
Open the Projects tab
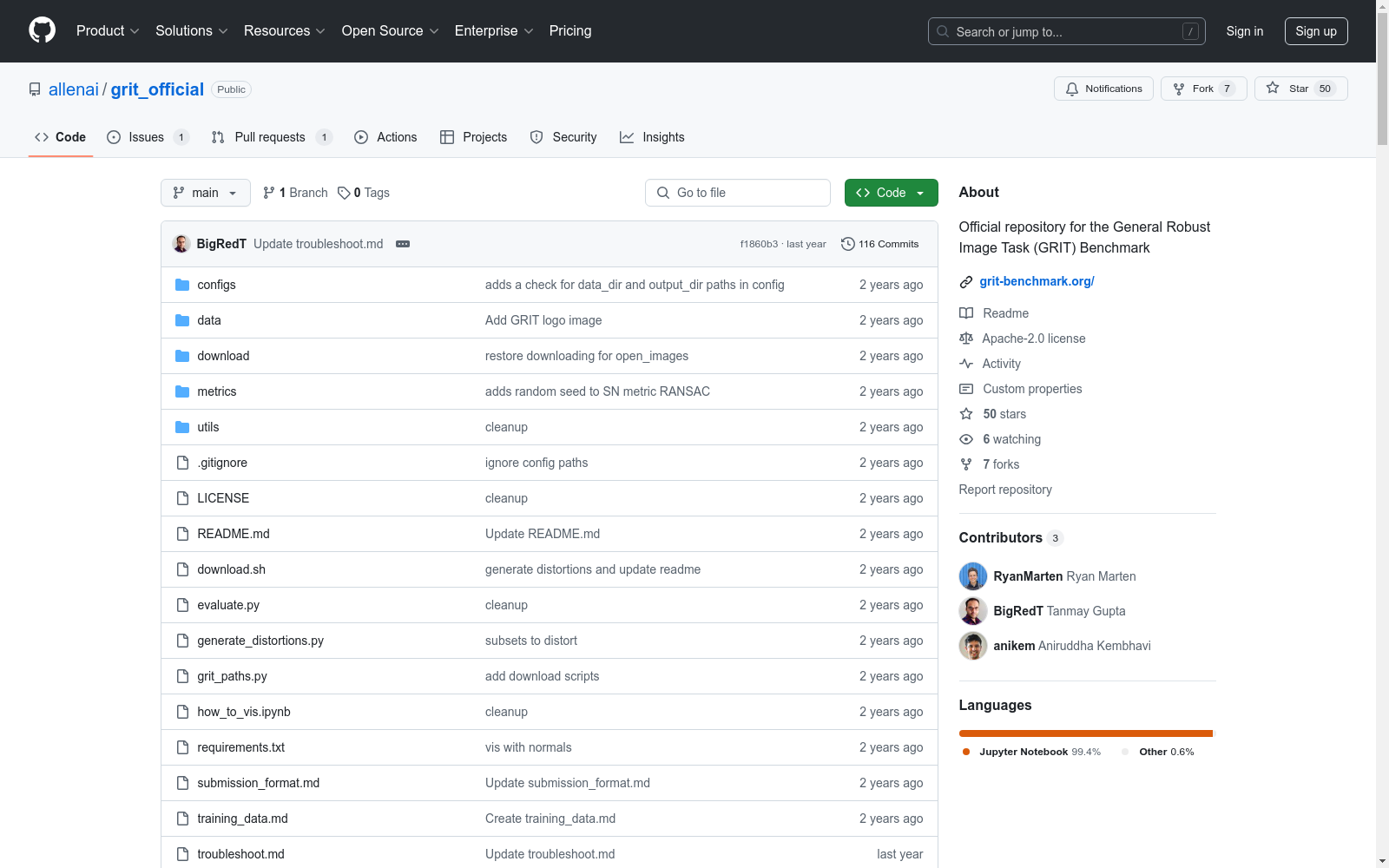click(x=474, y=137)
